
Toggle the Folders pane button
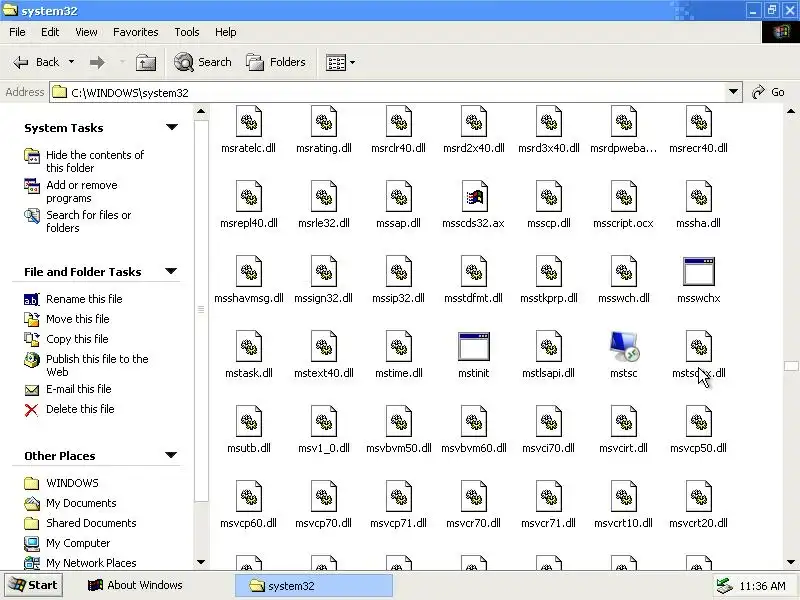276,62
